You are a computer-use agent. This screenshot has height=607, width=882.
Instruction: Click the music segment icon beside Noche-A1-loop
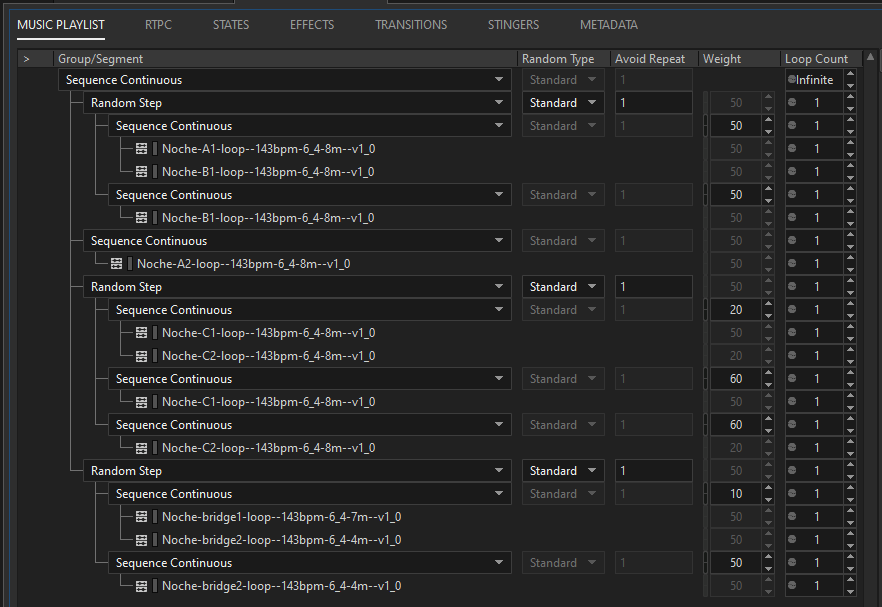coord(141,149)
